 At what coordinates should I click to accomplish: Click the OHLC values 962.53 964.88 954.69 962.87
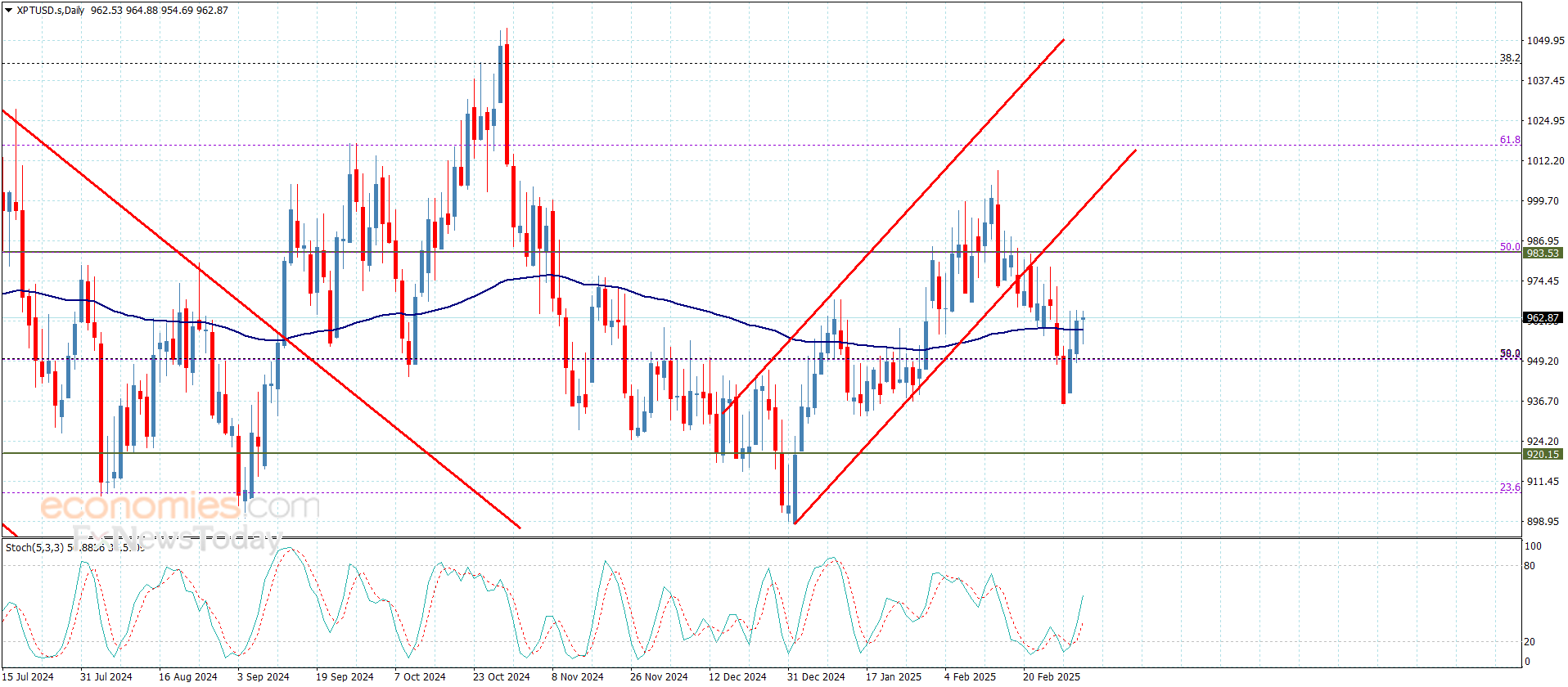point(160,11)
